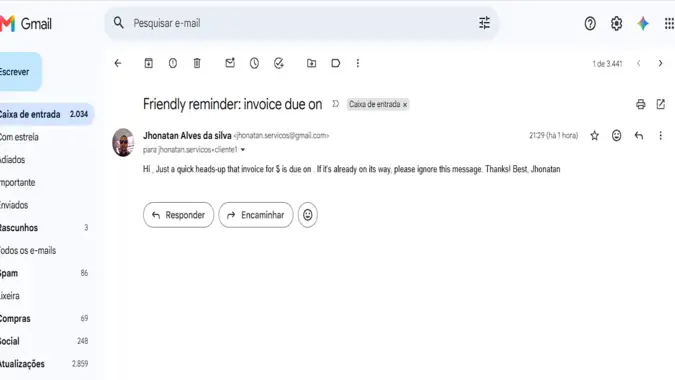Click the Gmail logo
The width and height of the screenshot is (675, 380).
pos(26,23)
